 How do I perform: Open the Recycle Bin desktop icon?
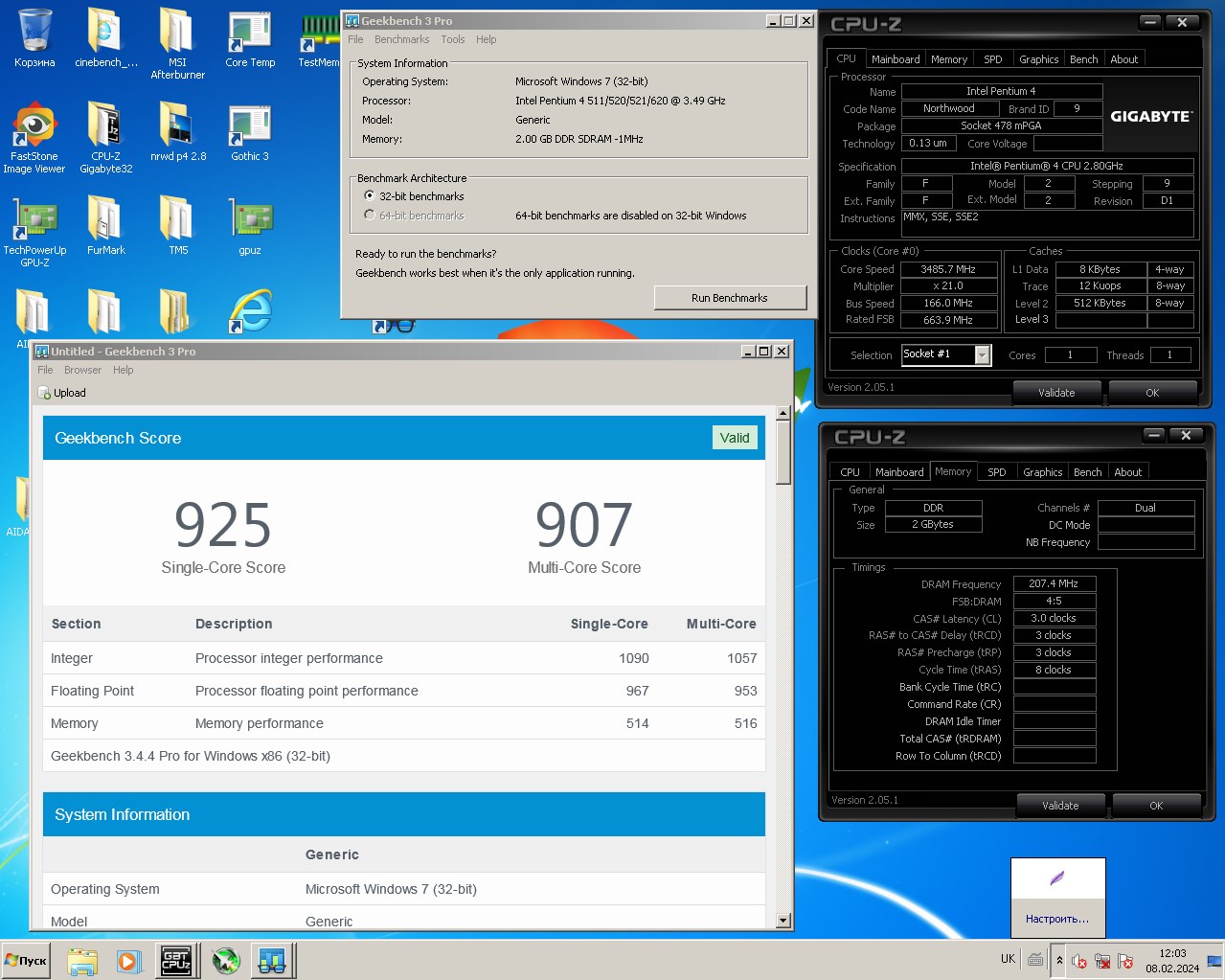click(34, 38)
